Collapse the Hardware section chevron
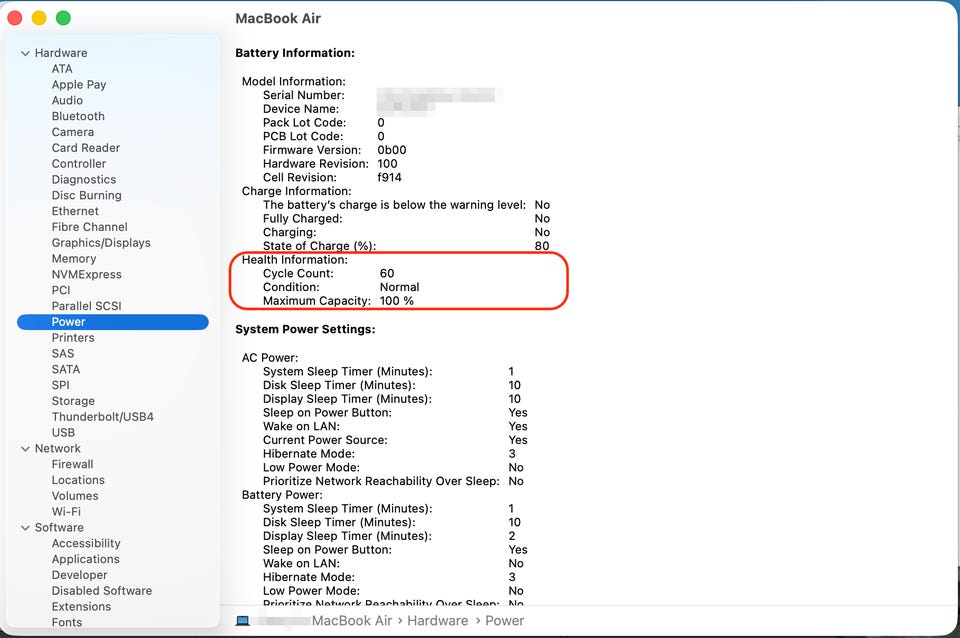 click(25, 53)
